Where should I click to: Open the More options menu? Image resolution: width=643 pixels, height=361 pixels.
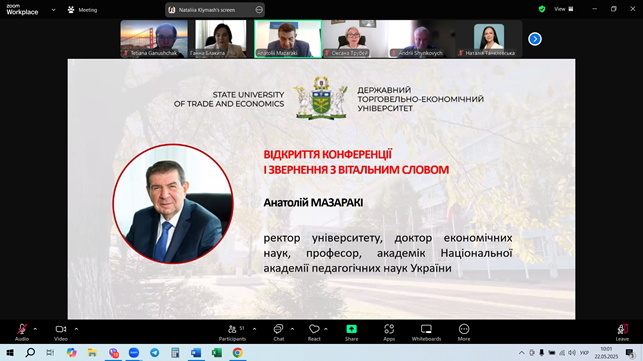tap(464, 332)
